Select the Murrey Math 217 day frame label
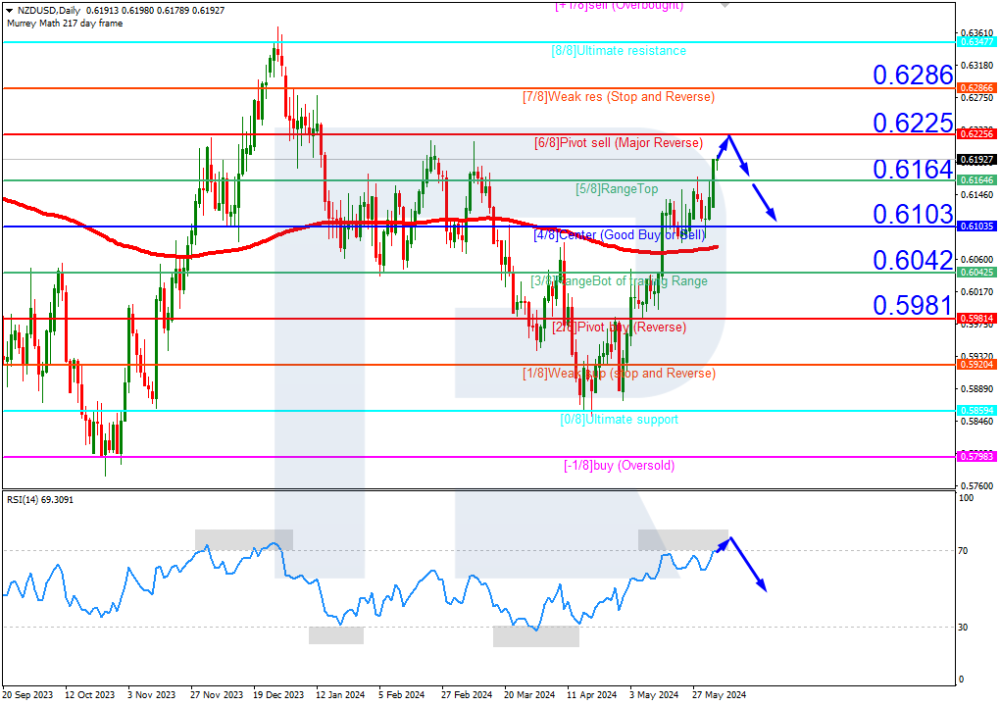 click(x=64, y=23)
